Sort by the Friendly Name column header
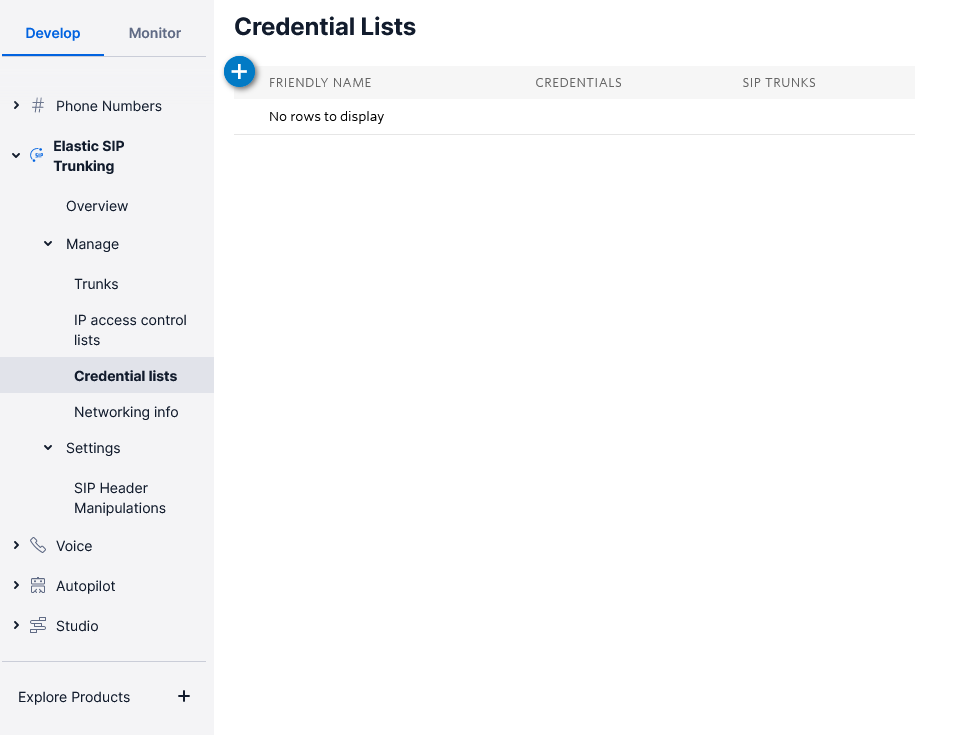960x735 pixels. [x=320, y=83]
